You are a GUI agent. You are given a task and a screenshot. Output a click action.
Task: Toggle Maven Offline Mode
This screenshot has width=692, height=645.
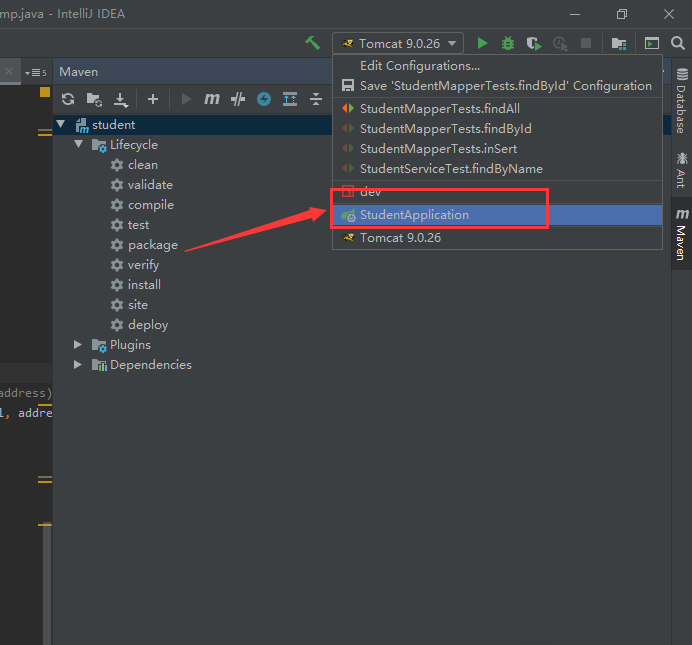click(x=237, y=99)
